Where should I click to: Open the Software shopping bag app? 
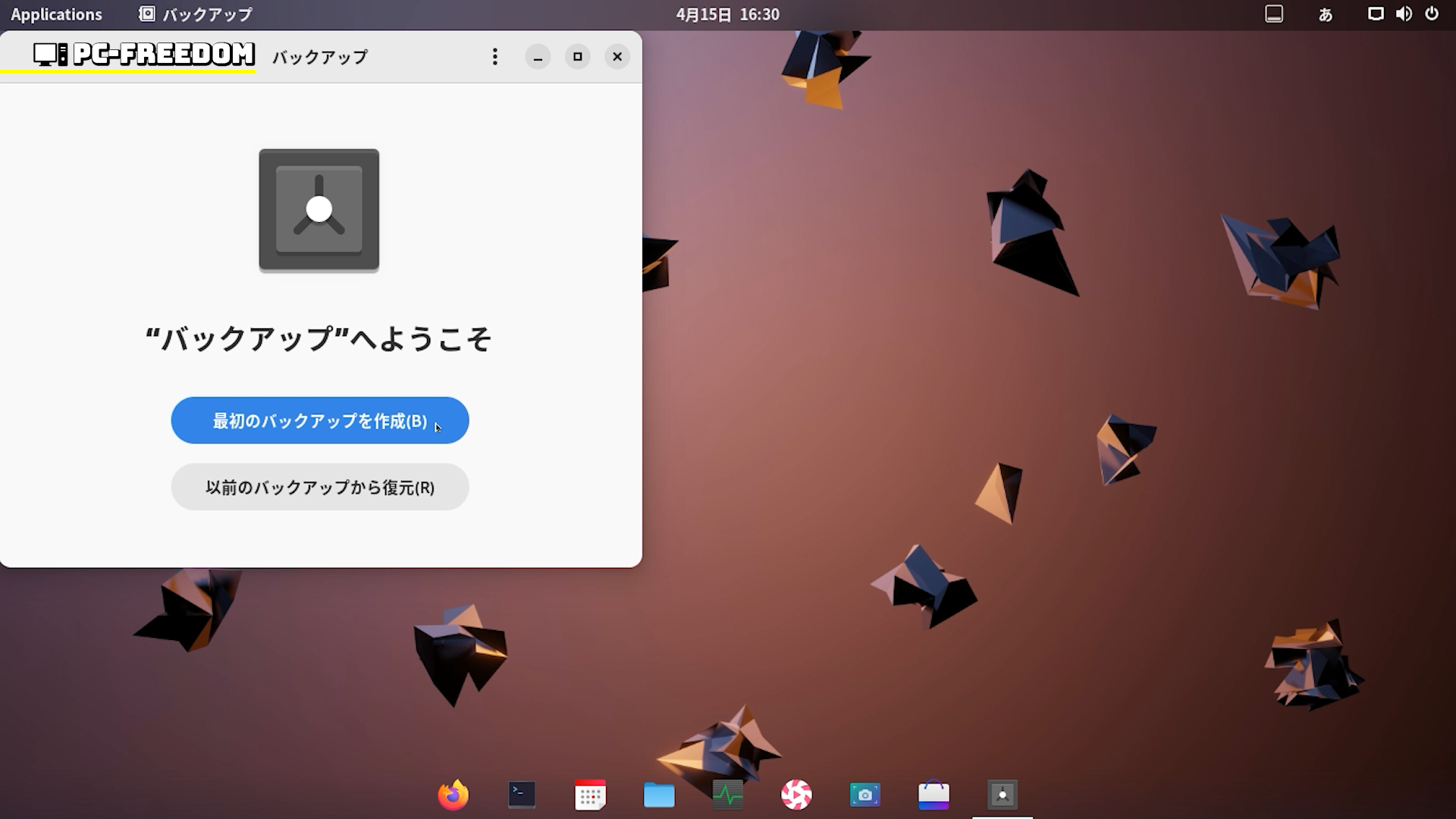(934, 795)
